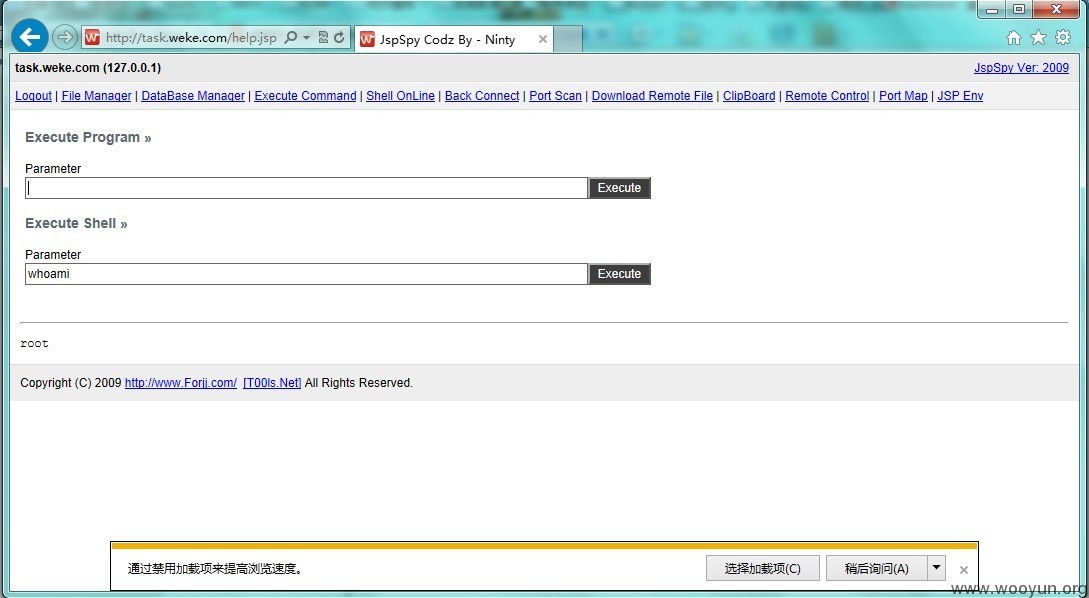This screenshot has height=598, width=1089.
Task: Click the search magnifier in address bar
Action: click(x=291, y=38)
